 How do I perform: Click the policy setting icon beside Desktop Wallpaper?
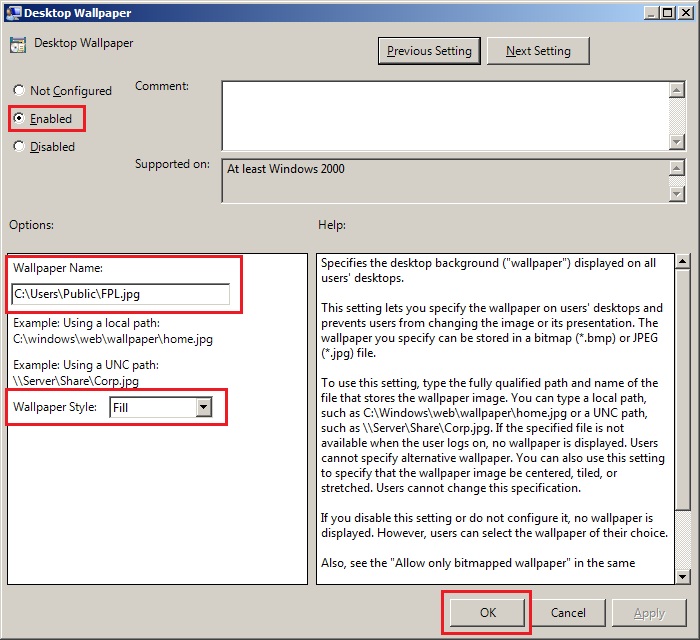18,46
